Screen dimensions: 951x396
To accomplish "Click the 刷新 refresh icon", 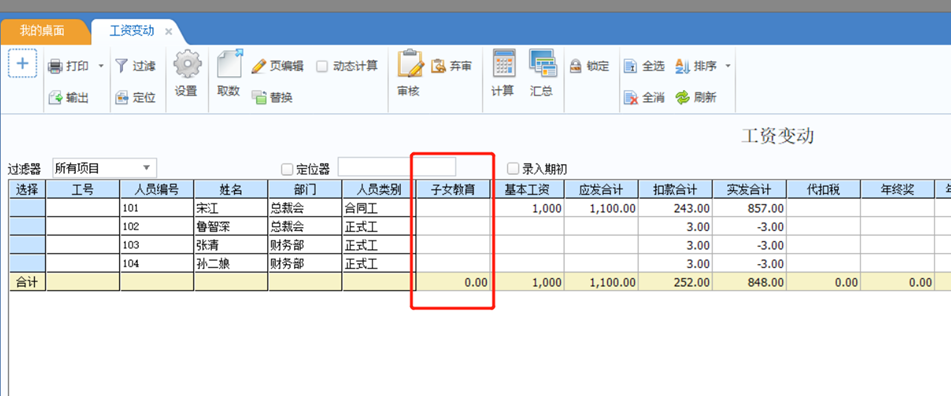I will click(x=683, y=97).
